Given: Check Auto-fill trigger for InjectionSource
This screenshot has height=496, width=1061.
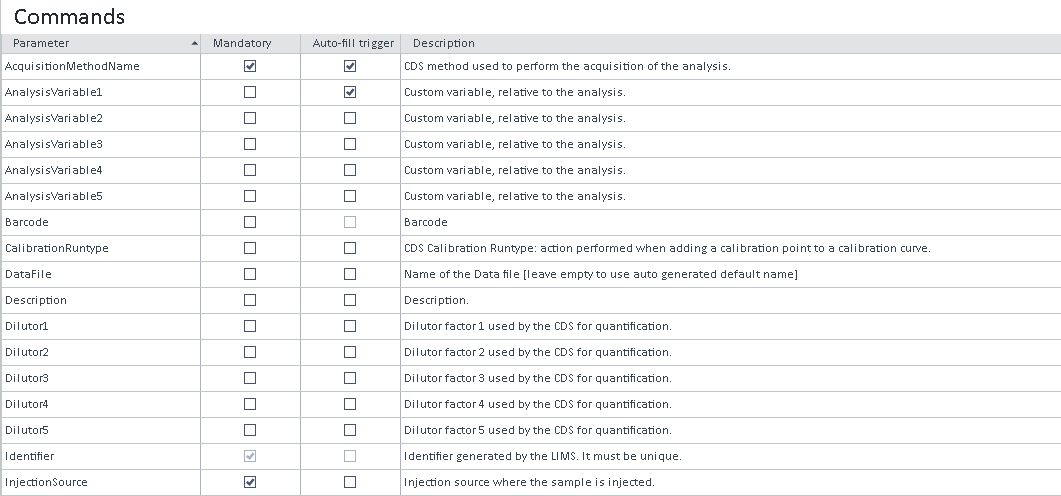Looking at the screenshot, I should point(350,482).
